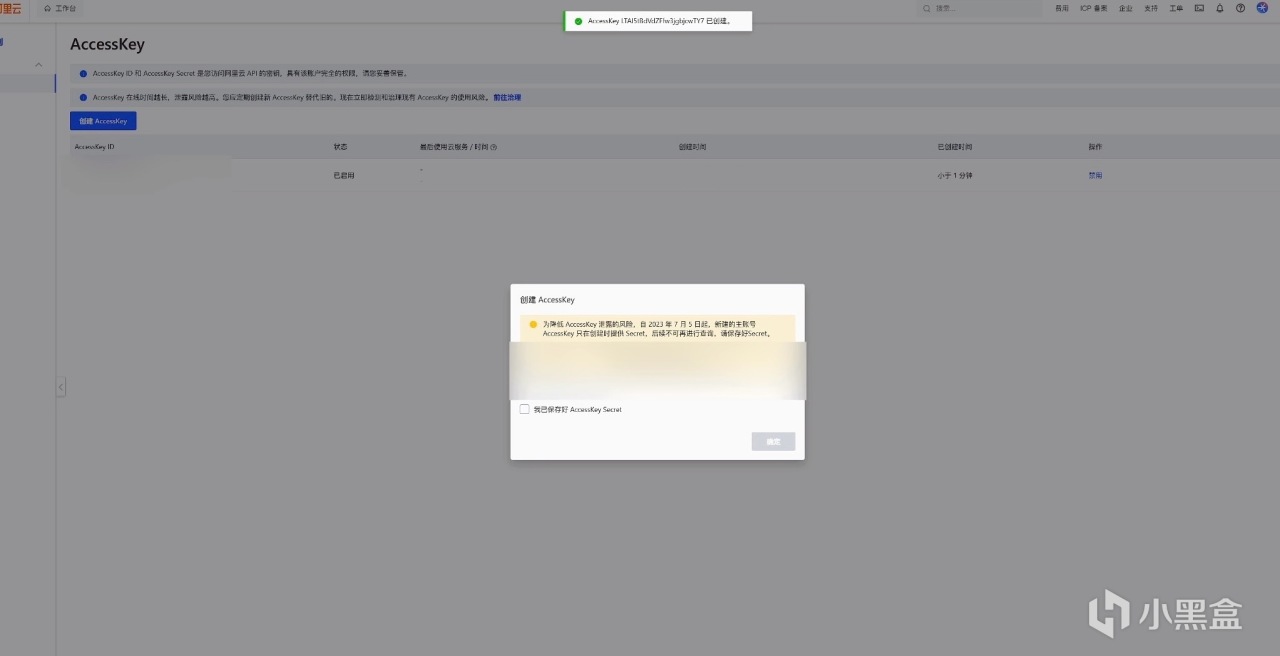This screenshot has height=656, width=1280.
Task: Open the 费用 menu
Action: click(1062, 8)
